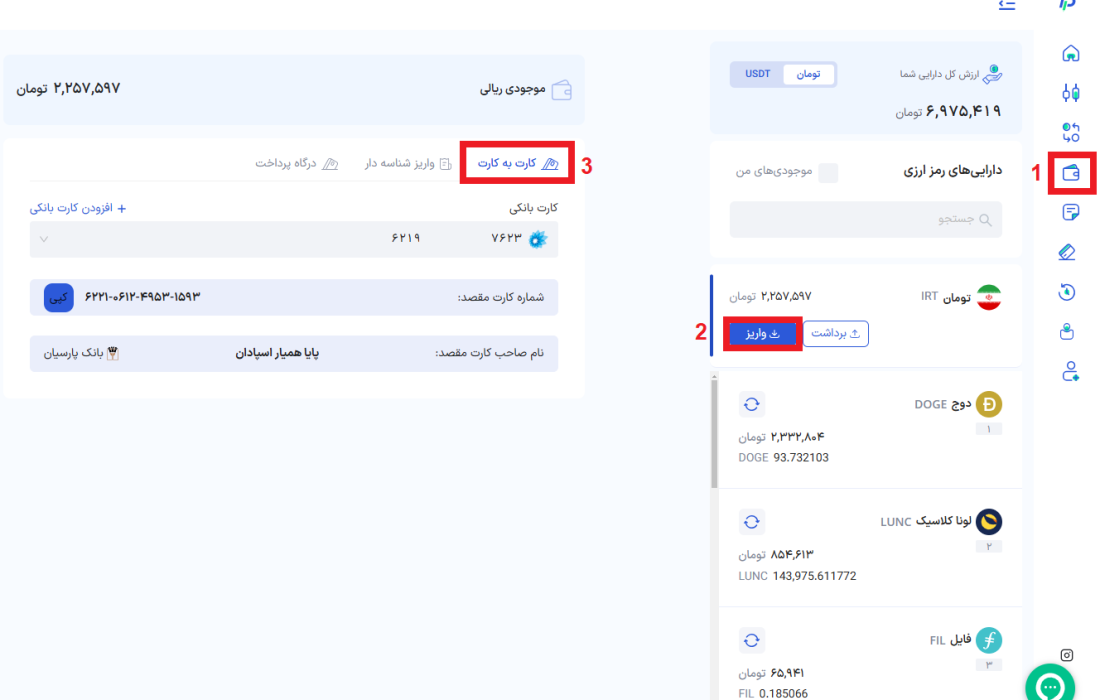Open the Instagram icon at bottom right

click(1067, 655)
